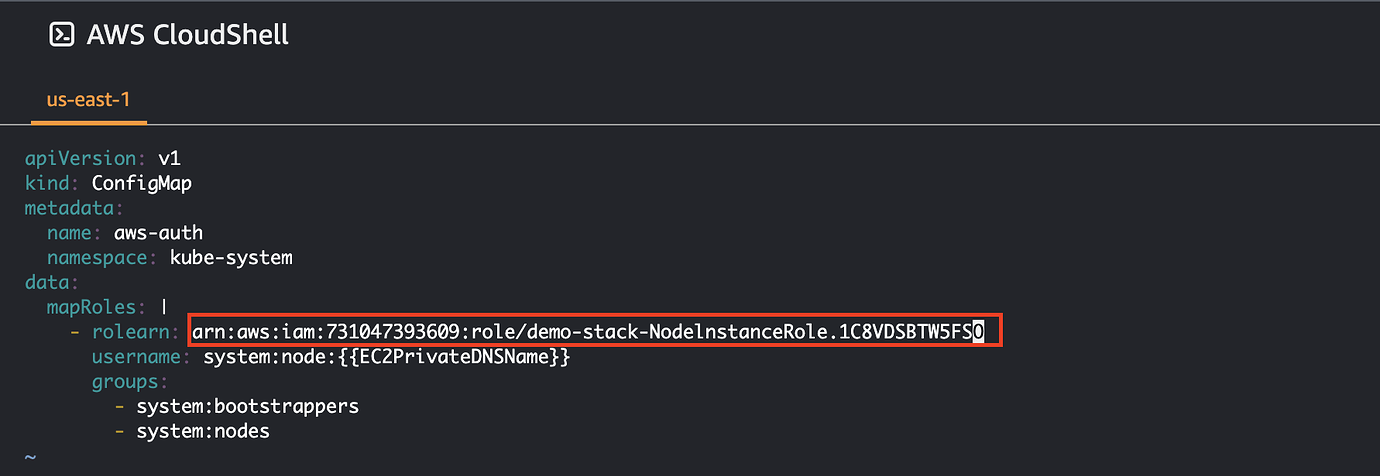This screenshot has width=1380, height=476.
Task: Click the tilde empty-line marker
Action: [x=30, y=457]
